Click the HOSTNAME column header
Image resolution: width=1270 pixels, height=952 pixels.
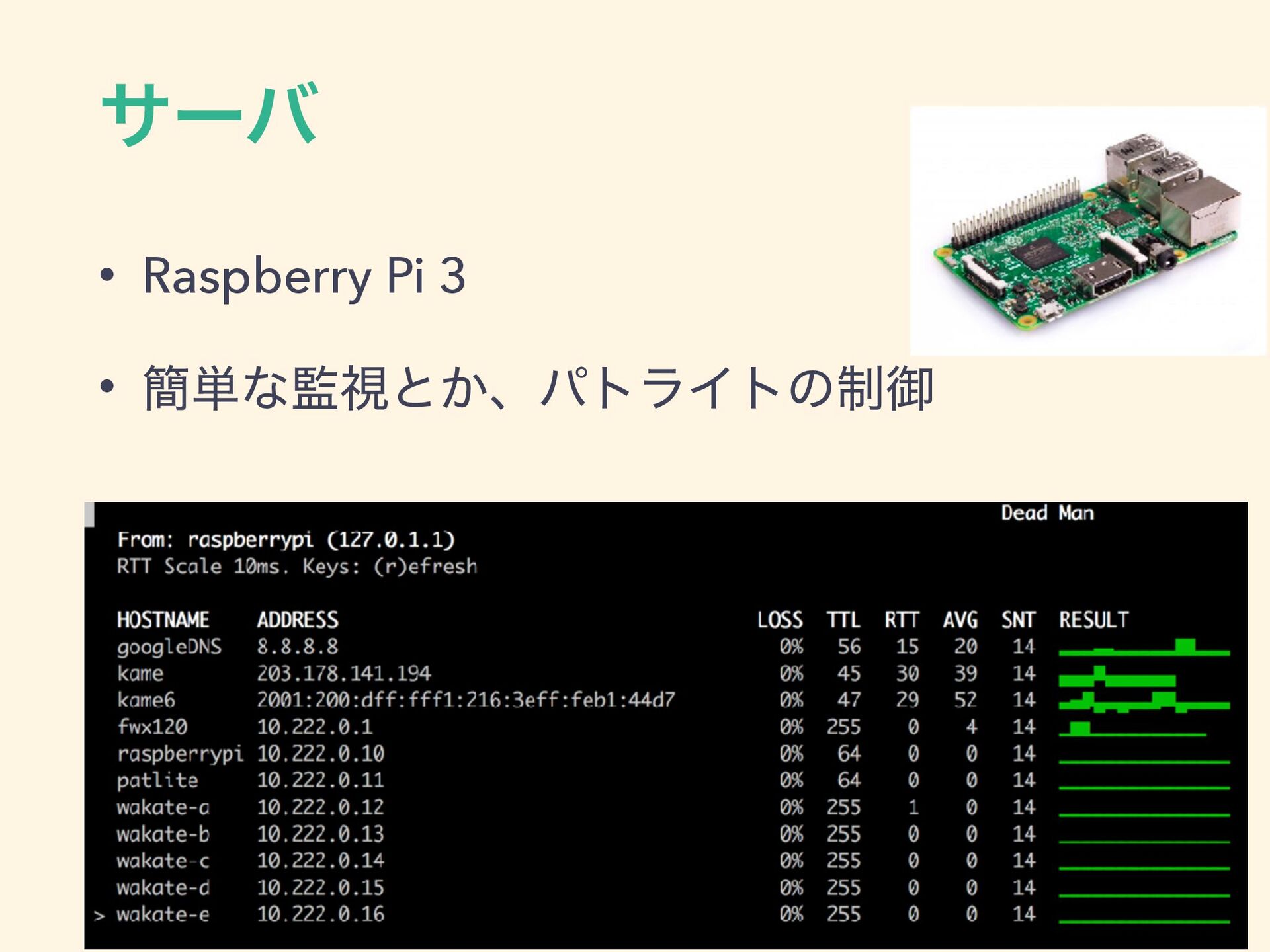tap(163, 619)
